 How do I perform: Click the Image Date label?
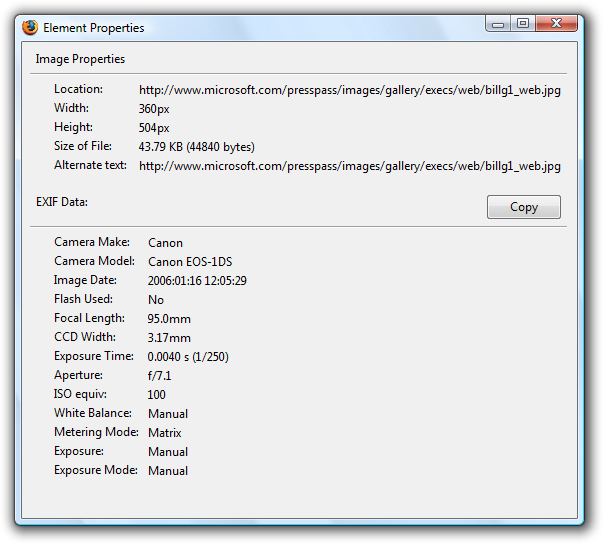pyautogui.click(x=85, y=280)
